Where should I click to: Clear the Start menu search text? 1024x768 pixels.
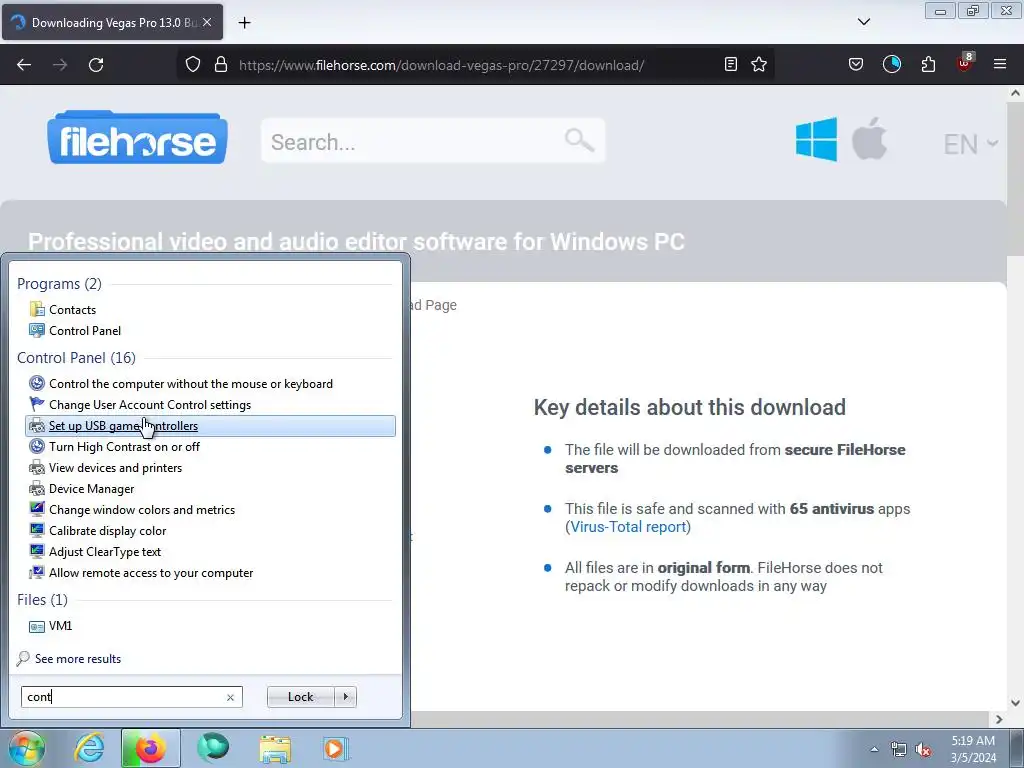[231, 697]
